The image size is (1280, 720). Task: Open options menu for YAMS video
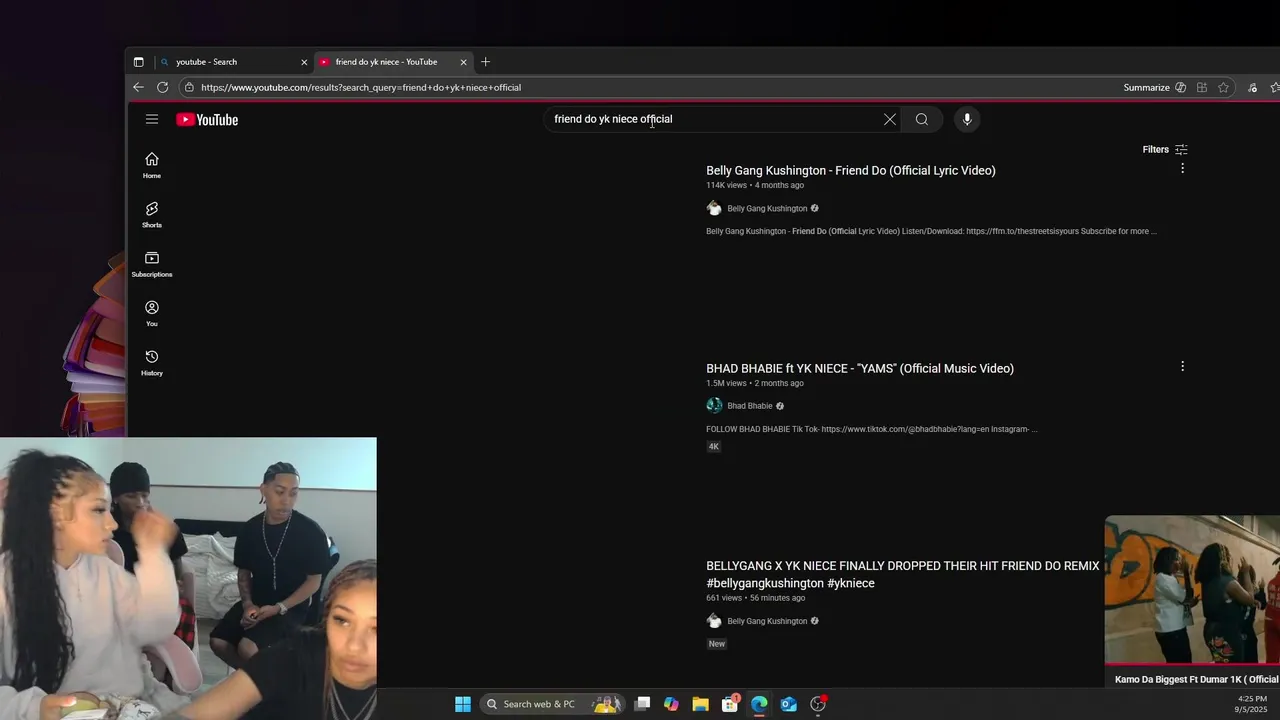[x=1182, y=366]
